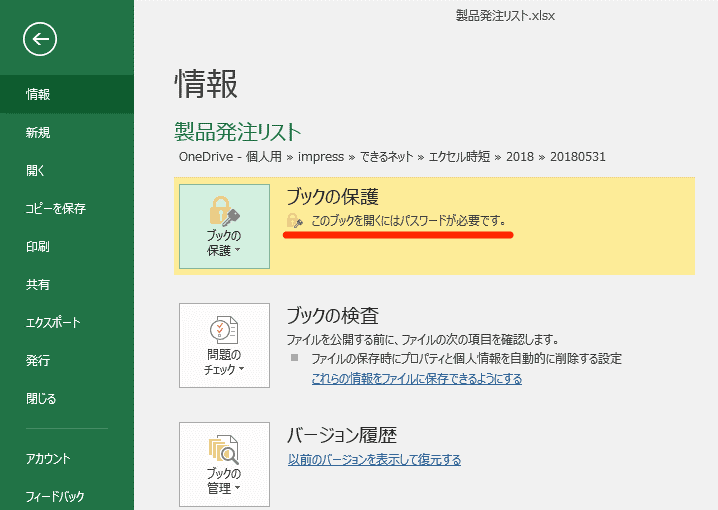Open the ブックの管理 dropdown button
This screenshot has width=718, height=510.
[224, 464]
